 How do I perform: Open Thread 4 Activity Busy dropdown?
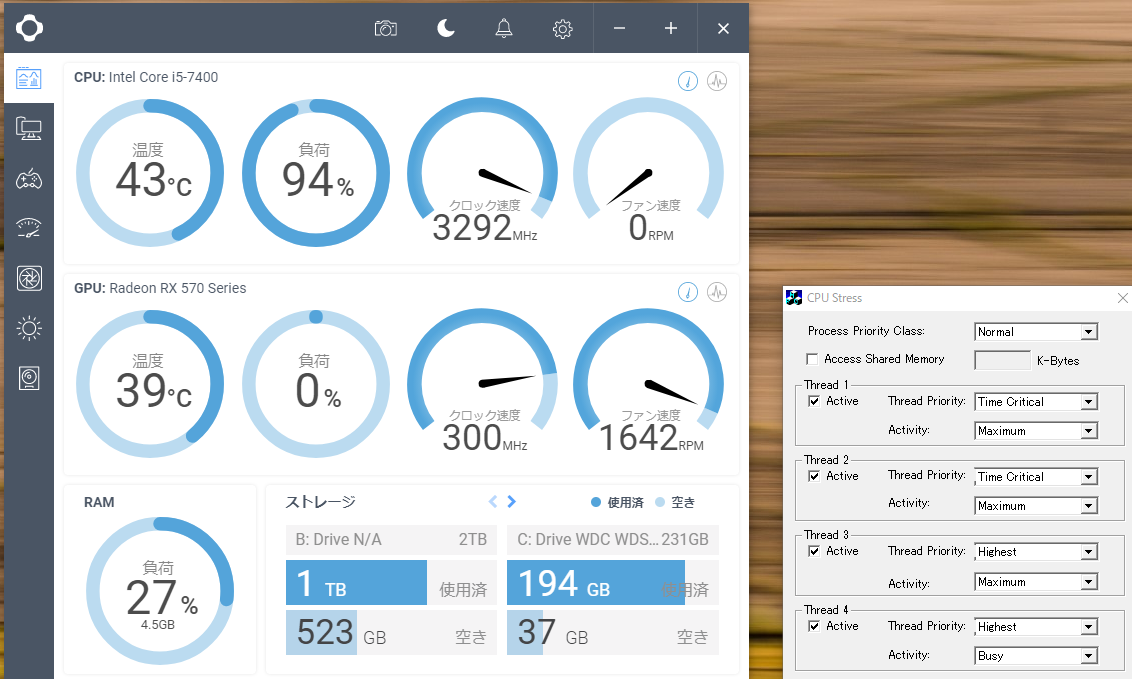tap(1036, 656)
